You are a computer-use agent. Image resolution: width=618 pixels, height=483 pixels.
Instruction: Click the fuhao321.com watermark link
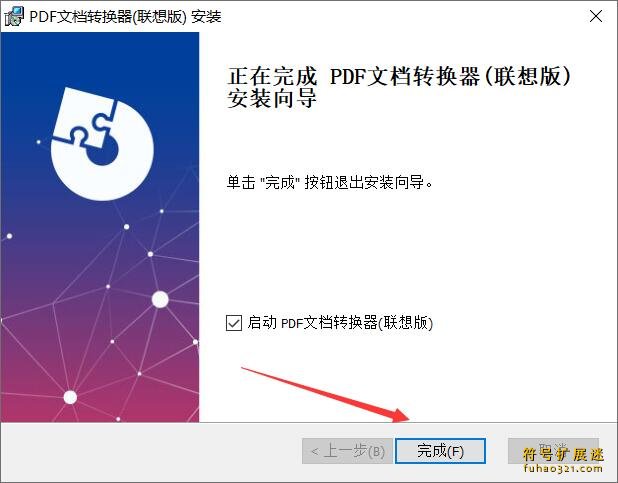(x=563, y=469)
